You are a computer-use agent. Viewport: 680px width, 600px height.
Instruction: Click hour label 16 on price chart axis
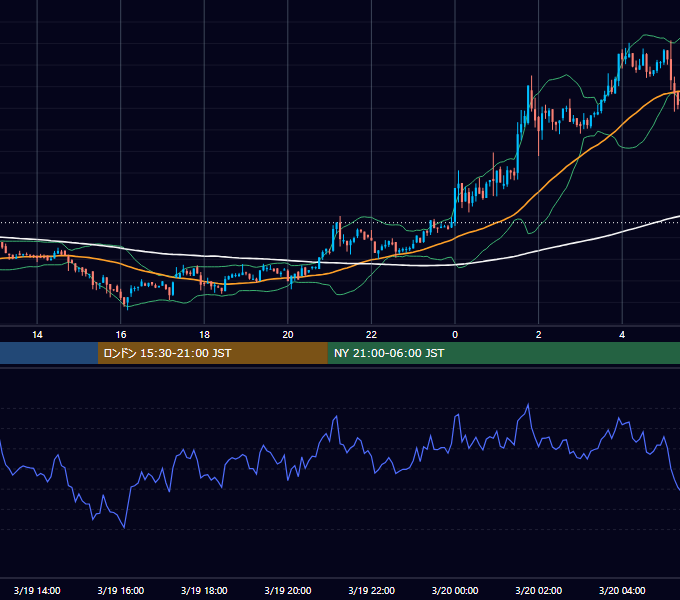[x=121, y=335]
